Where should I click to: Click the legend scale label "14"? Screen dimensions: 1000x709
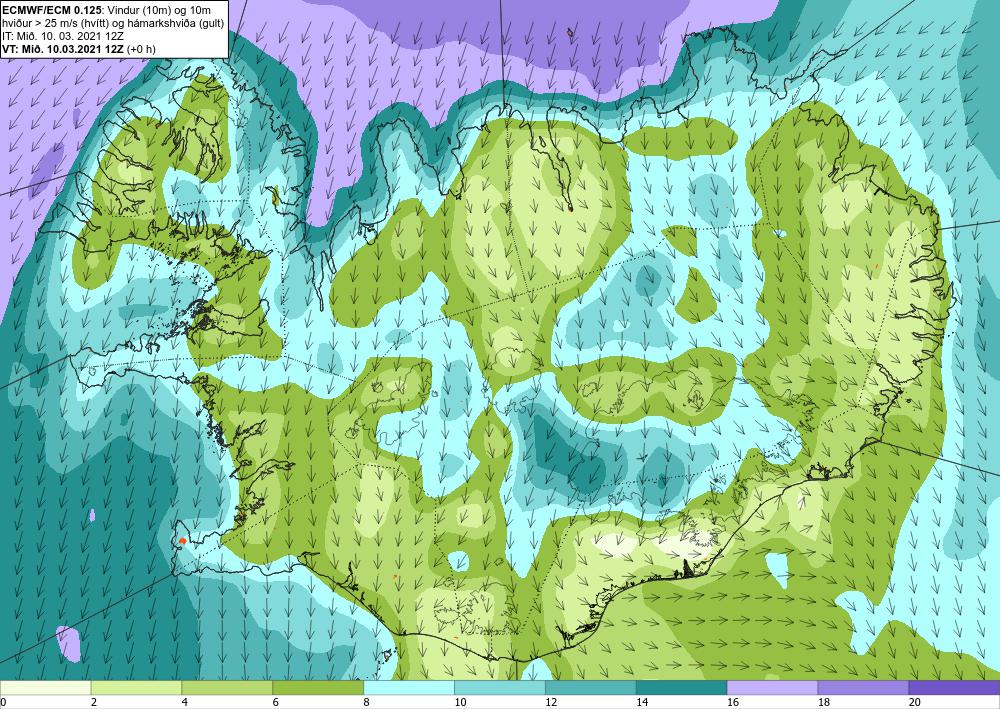[642, 702]
